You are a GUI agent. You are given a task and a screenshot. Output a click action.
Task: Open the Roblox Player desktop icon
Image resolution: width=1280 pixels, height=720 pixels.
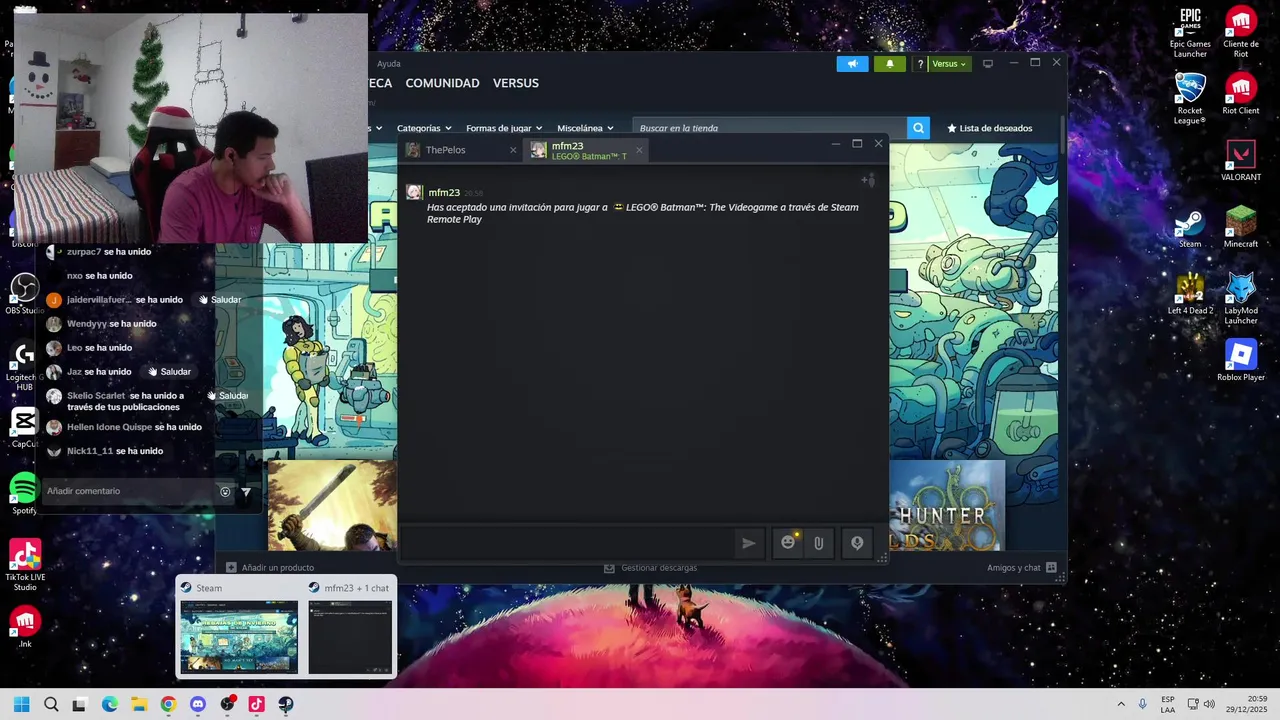click(x=1241, y=361)
